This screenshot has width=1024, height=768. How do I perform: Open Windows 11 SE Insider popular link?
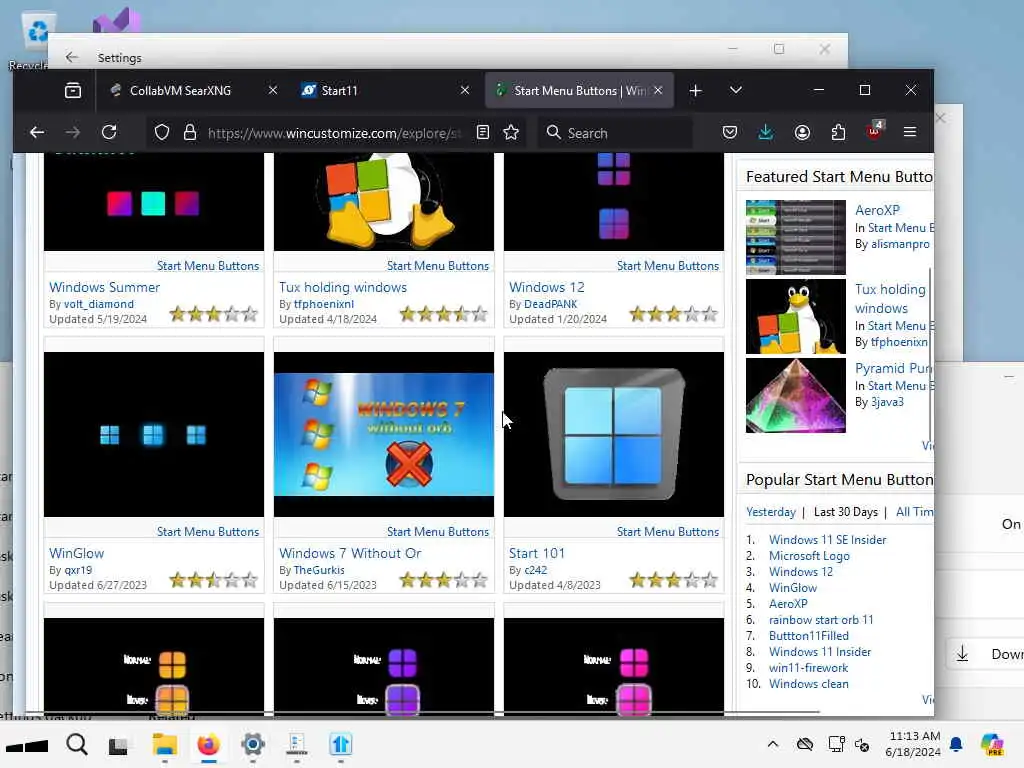click(x=827, y=540)
